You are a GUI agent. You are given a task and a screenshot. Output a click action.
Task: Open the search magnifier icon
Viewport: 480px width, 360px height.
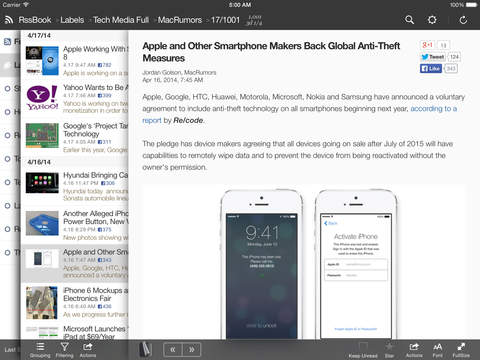click(x=409, y=20)
